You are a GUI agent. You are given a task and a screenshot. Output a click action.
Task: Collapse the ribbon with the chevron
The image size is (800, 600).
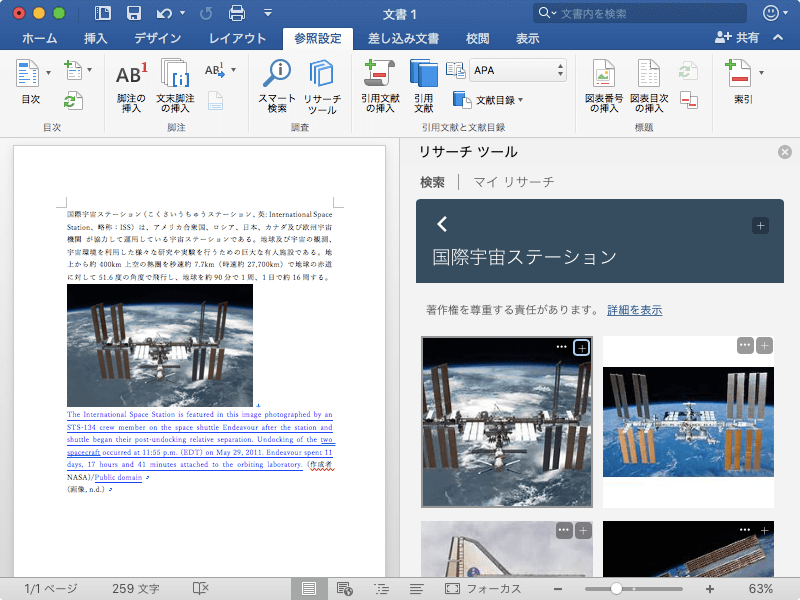[778, 37]
